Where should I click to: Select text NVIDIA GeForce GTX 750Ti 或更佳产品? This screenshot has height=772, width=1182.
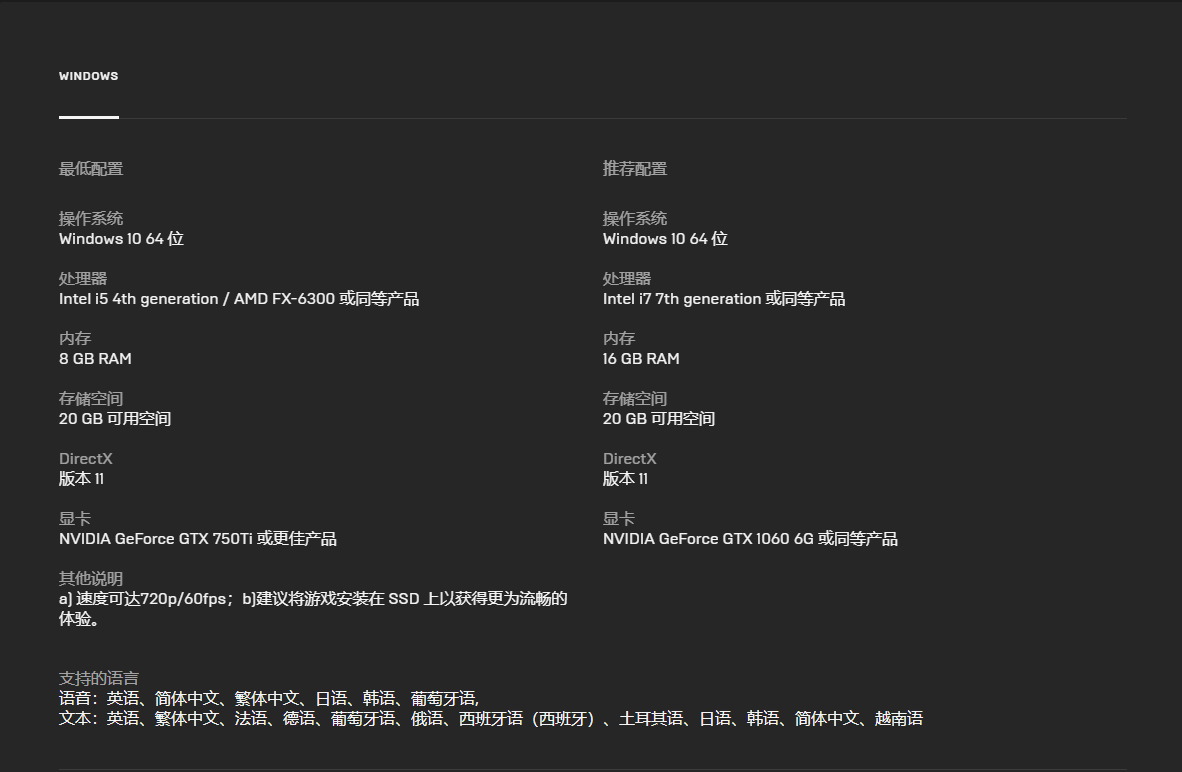[x=198, y=539]
